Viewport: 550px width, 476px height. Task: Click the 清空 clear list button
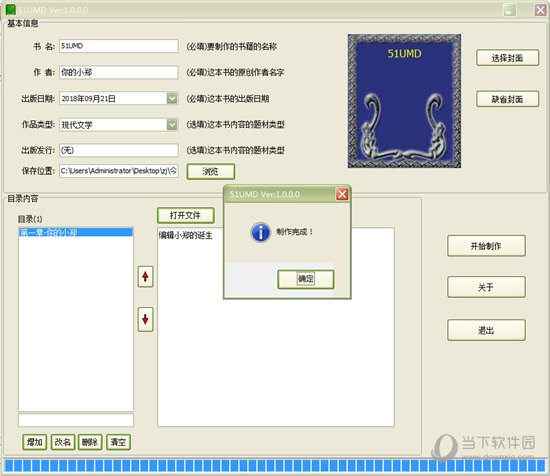[118, 442]
